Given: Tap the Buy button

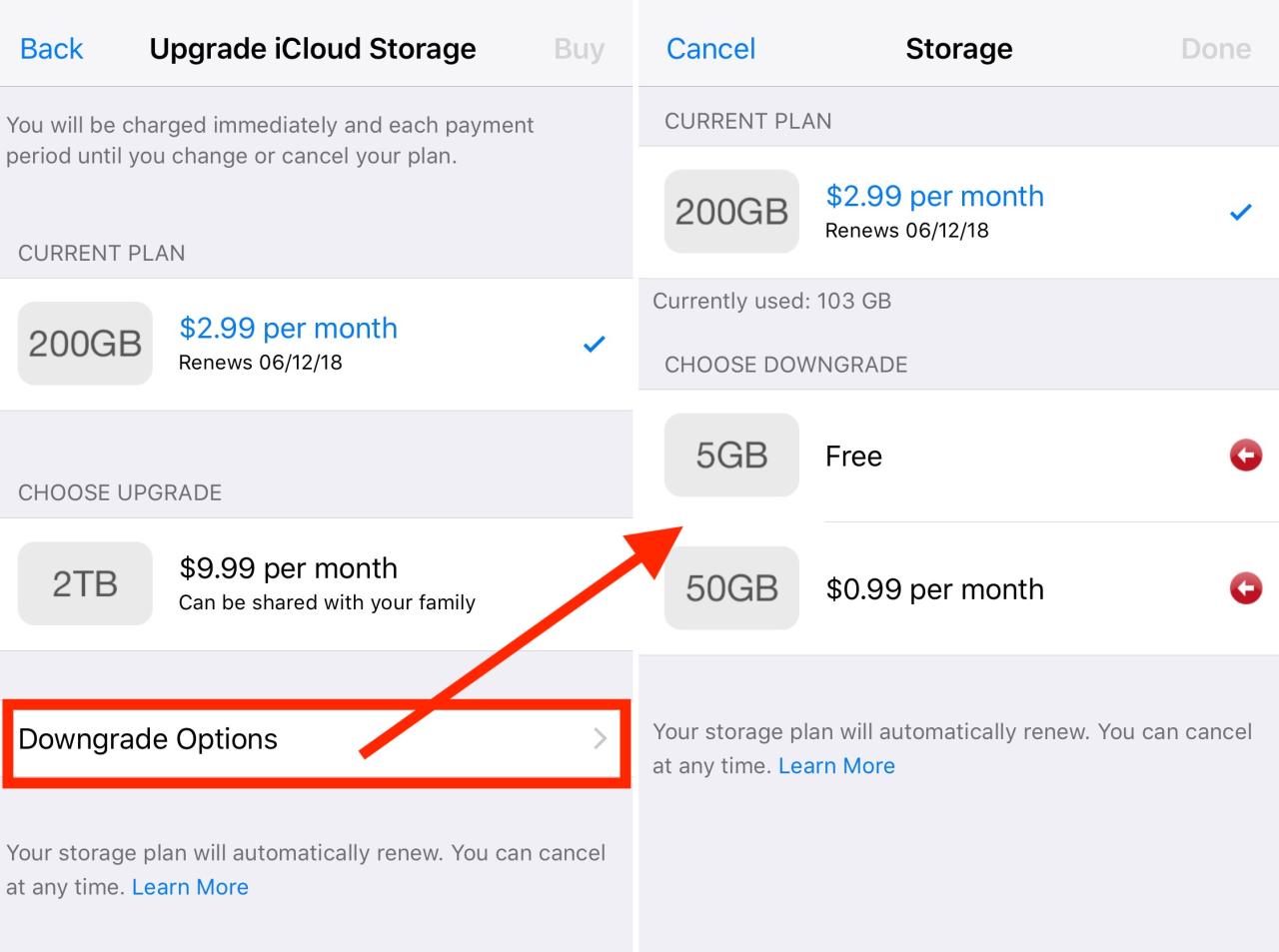Looking at the screenshot, I should point(579,48).
